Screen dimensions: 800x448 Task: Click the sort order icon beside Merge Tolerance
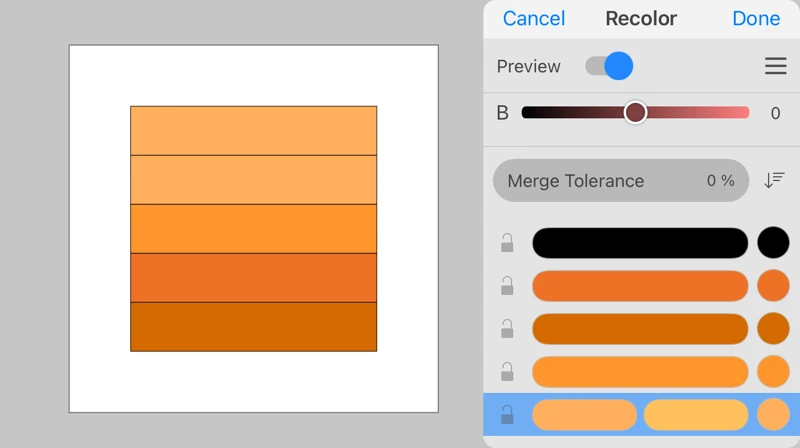774,180
